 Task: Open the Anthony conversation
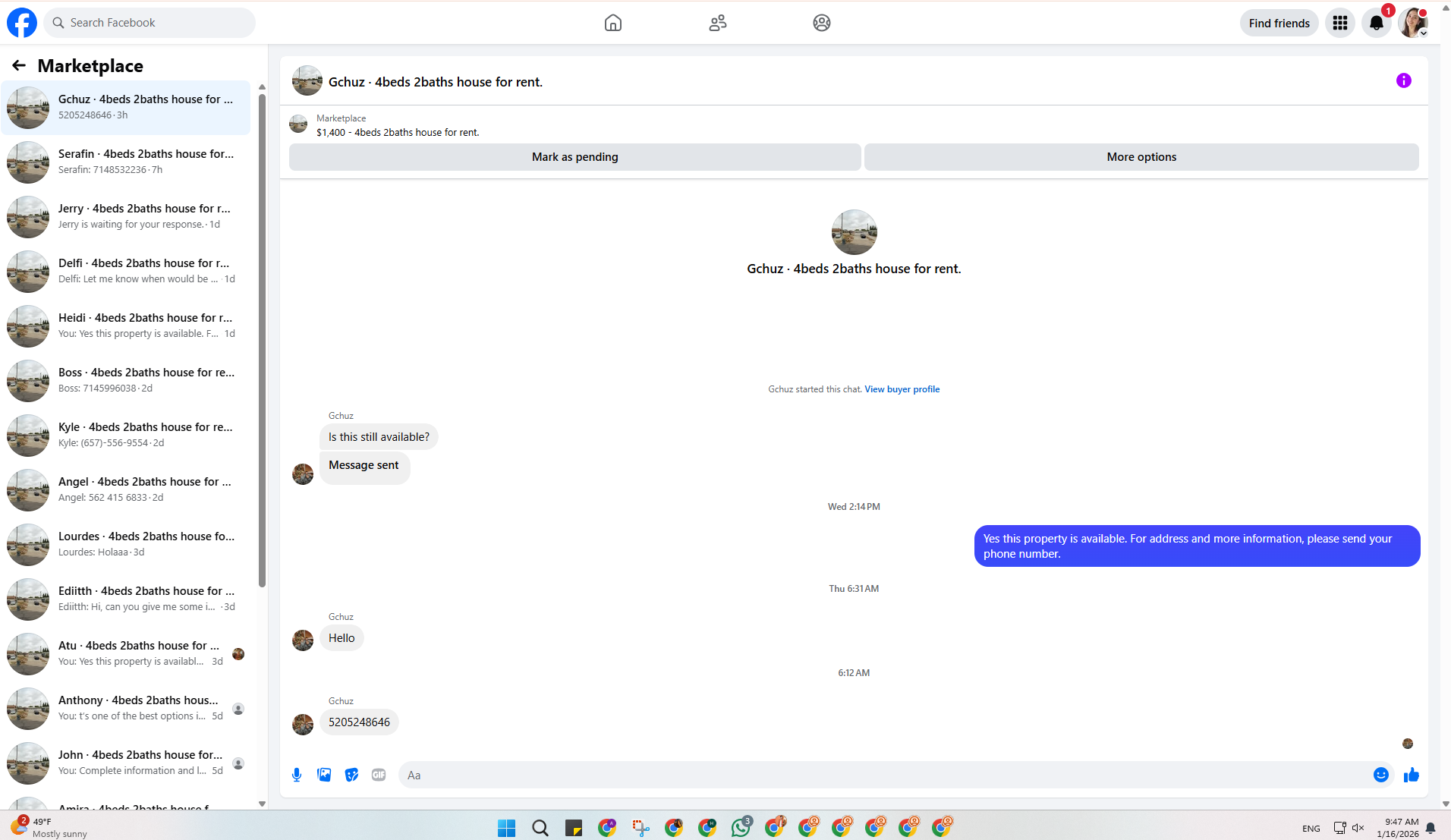[126, 709]
